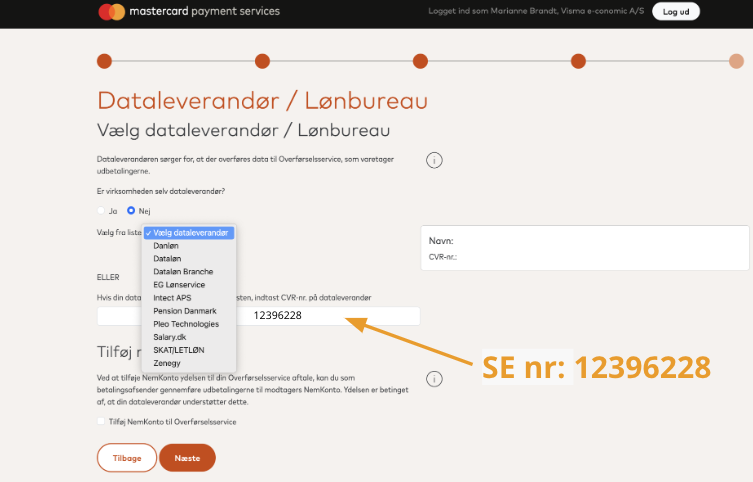
Task: Enable 'Tilføj NemKonto til Overførselsservice' checkbox
Action: (101, 422)
